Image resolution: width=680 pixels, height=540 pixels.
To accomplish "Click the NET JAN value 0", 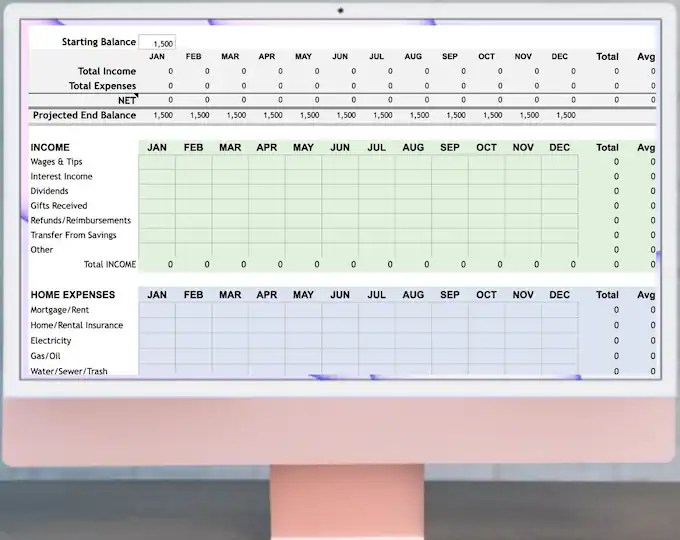I will (170, 100).
